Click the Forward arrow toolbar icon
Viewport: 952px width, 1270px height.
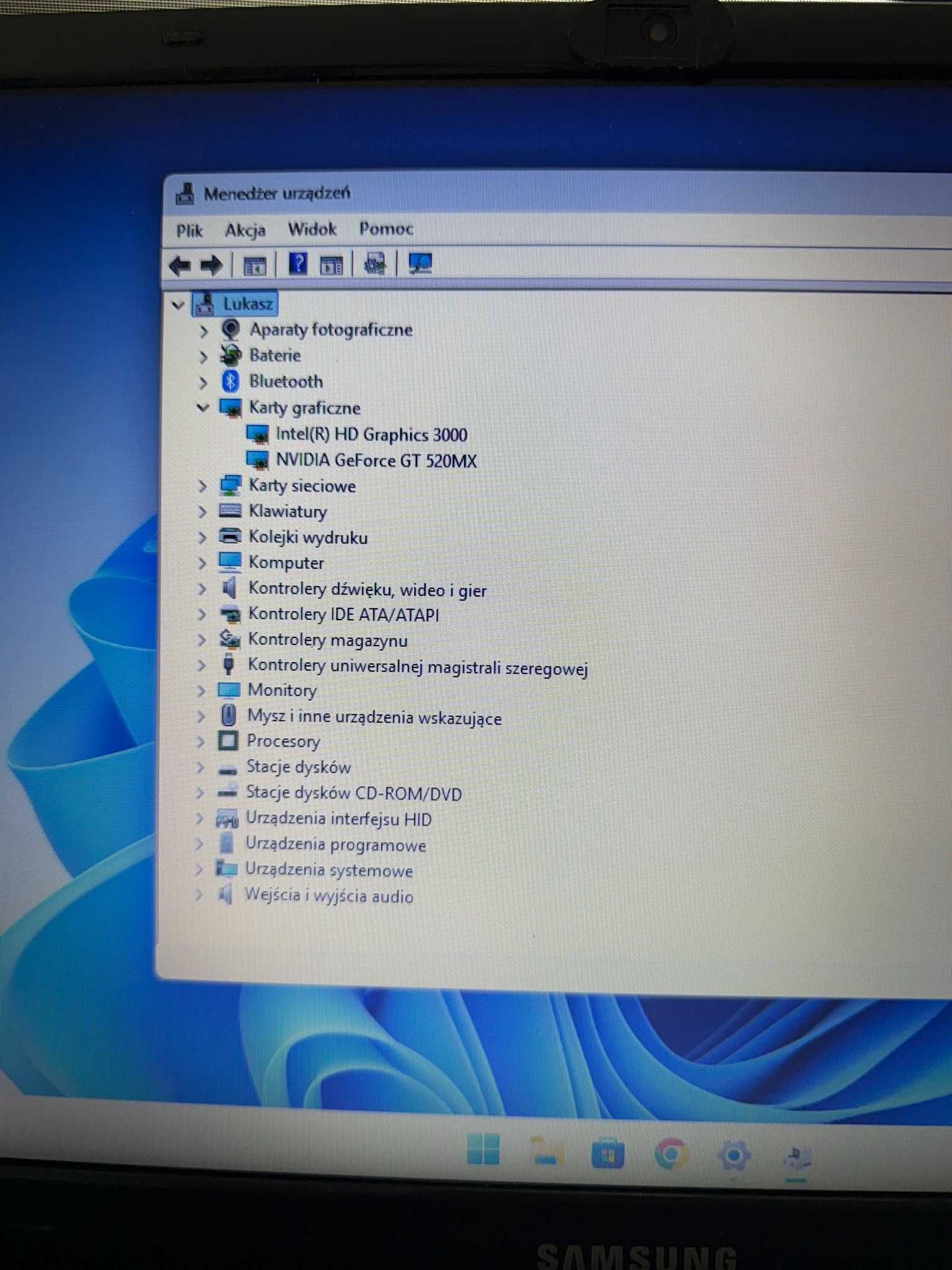(x=211, y=266)
